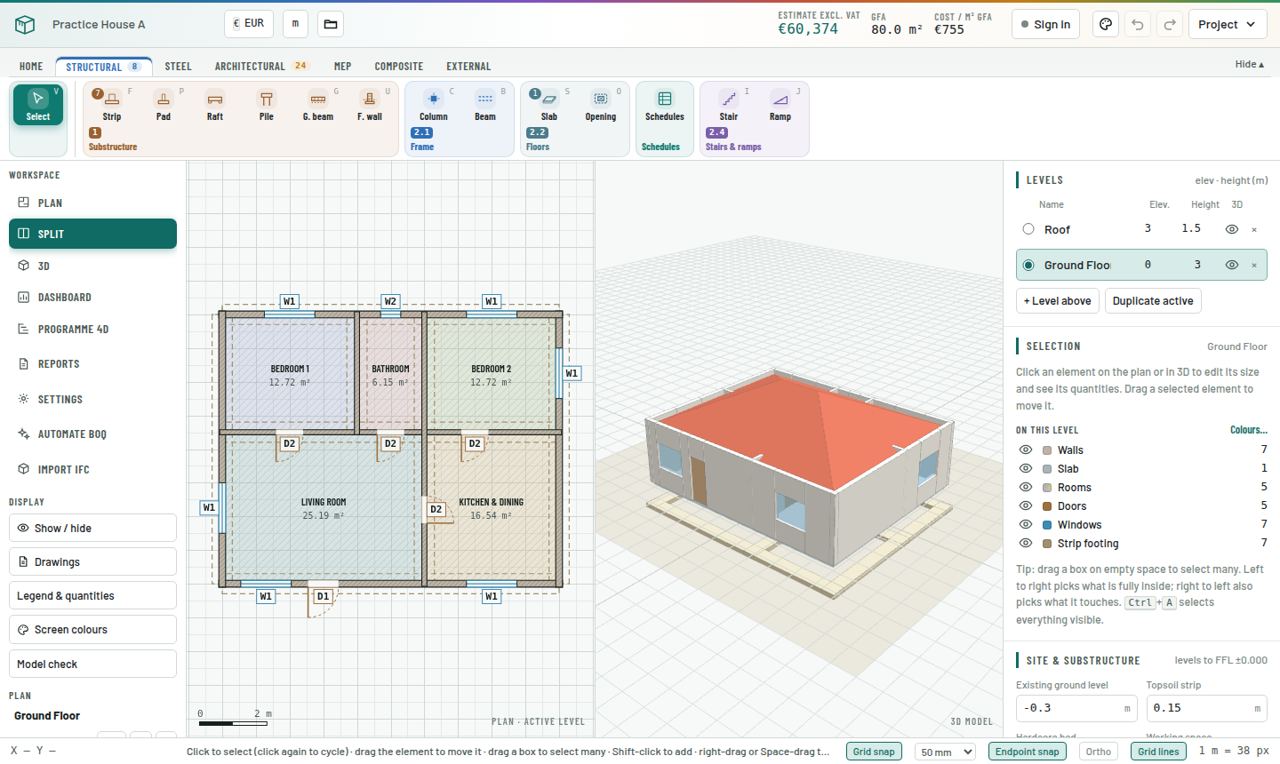Click the redo arrow

(x=1169, y=24)
